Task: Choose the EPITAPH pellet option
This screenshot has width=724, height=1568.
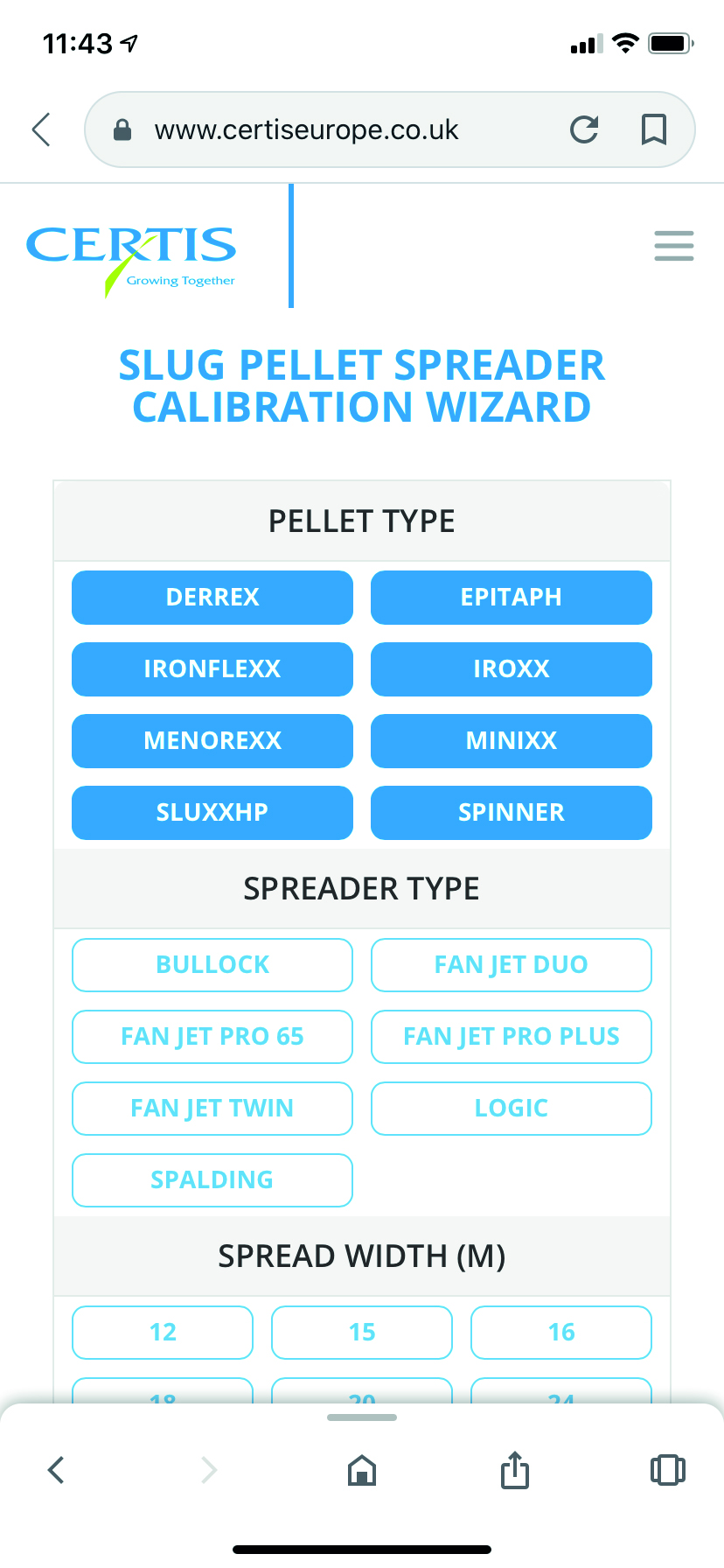Action: click(x=511, y=598)
